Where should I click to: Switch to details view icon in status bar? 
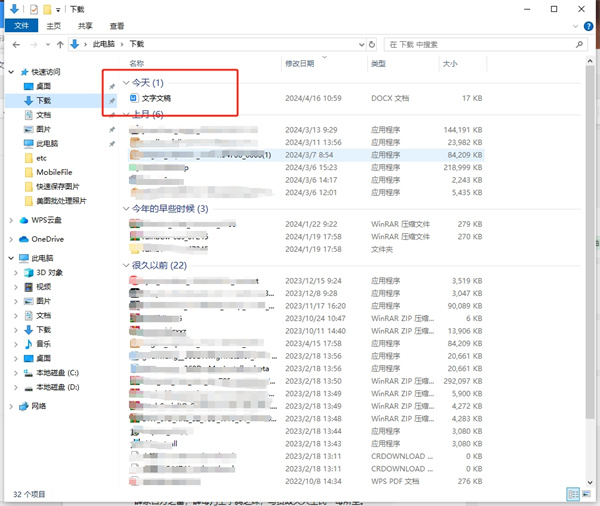point(572,494)
